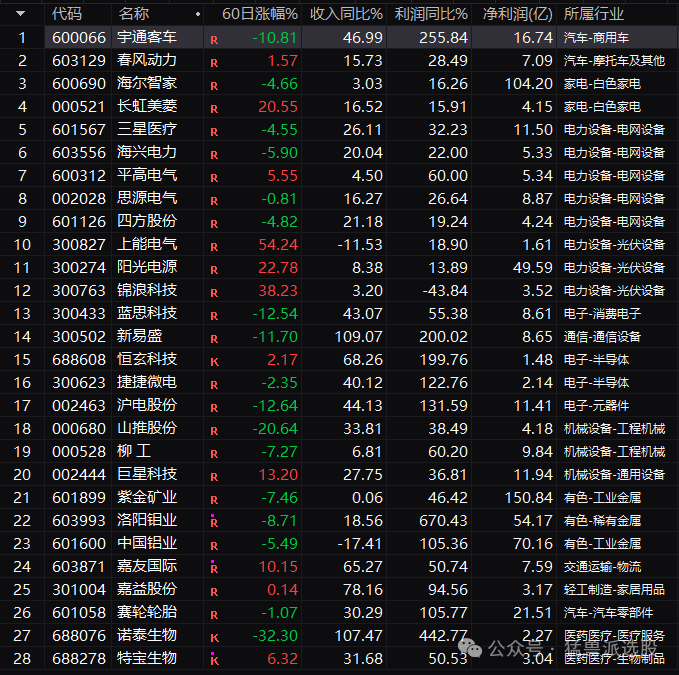Click the R marker in 上能电气 row
Image resolution: width=679 pixels, height=675 pixels.
[214, 246]
